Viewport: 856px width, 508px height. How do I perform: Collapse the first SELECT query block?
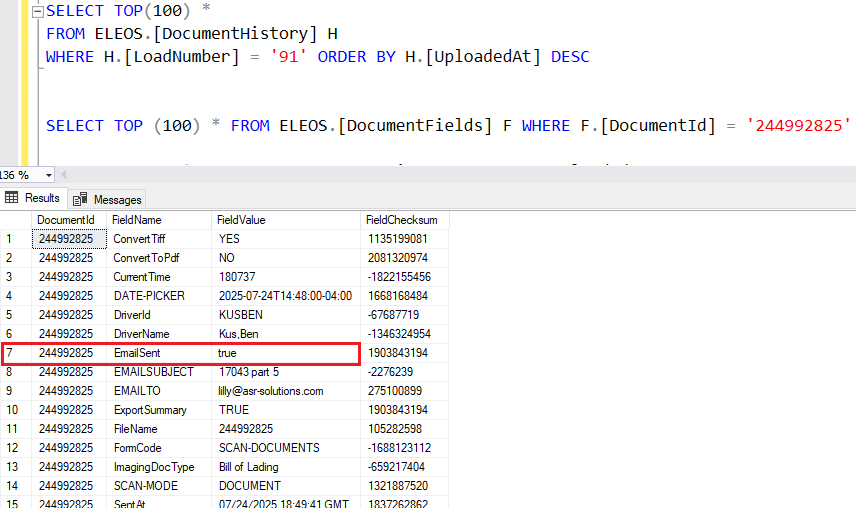[x=38, y=11]
